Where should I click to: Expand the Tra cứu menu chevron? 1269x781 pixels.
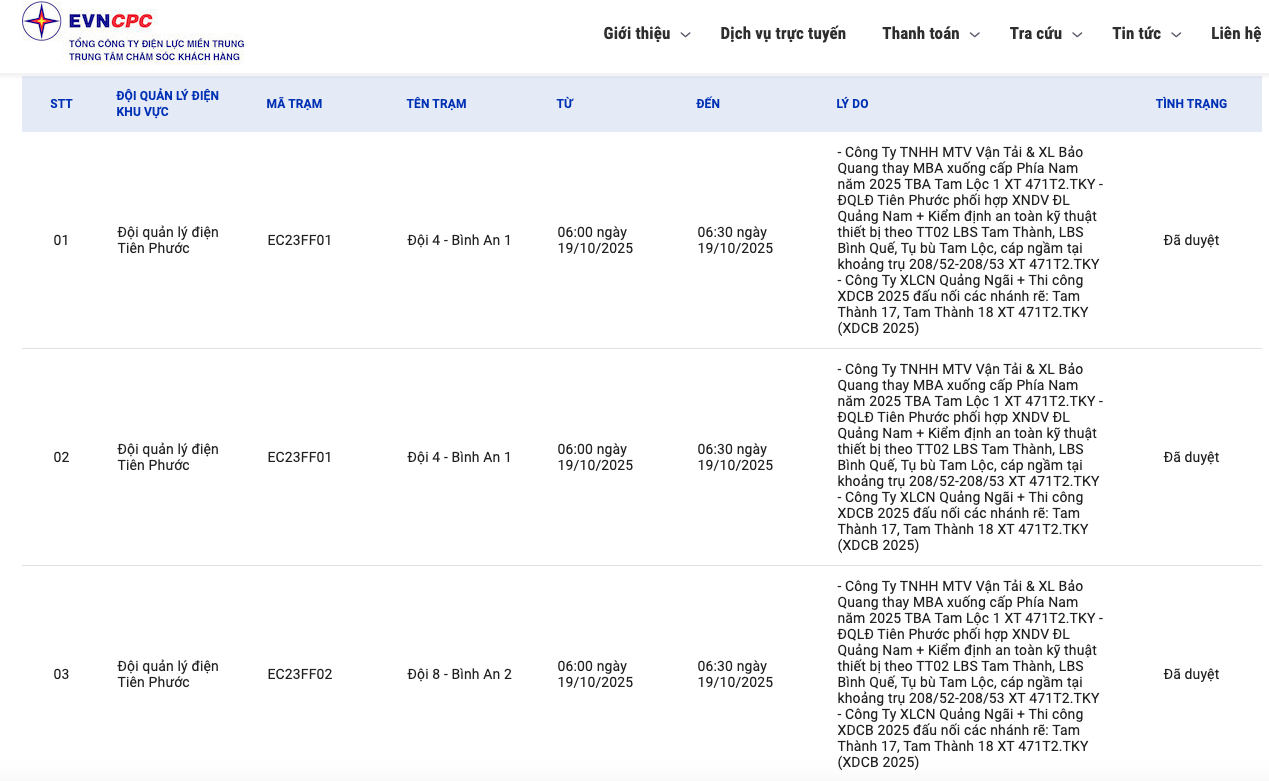(x=1077, y=35)
